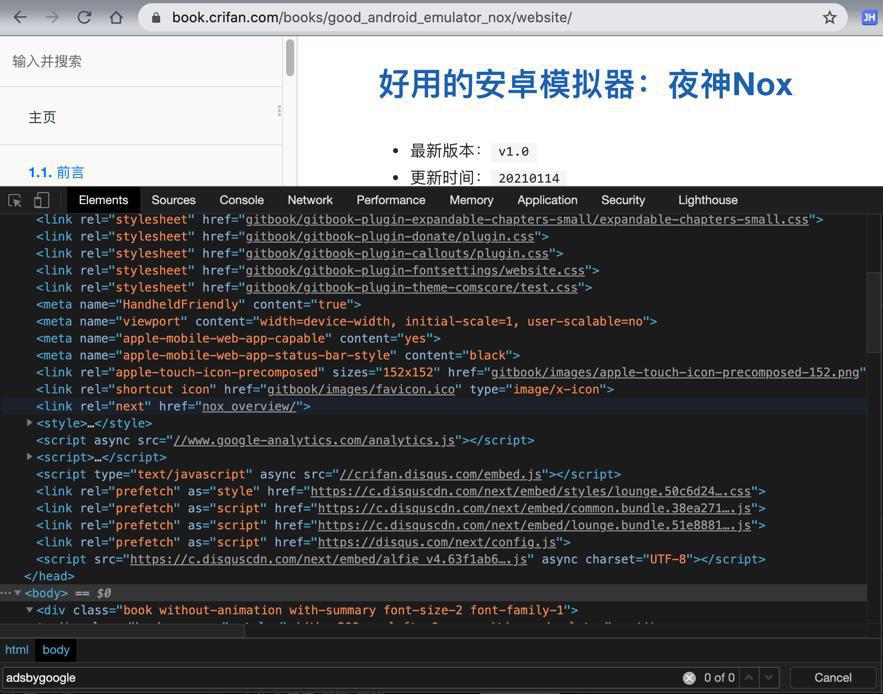Open the Performance tab

pyautogui.click(x=391, y=200)
